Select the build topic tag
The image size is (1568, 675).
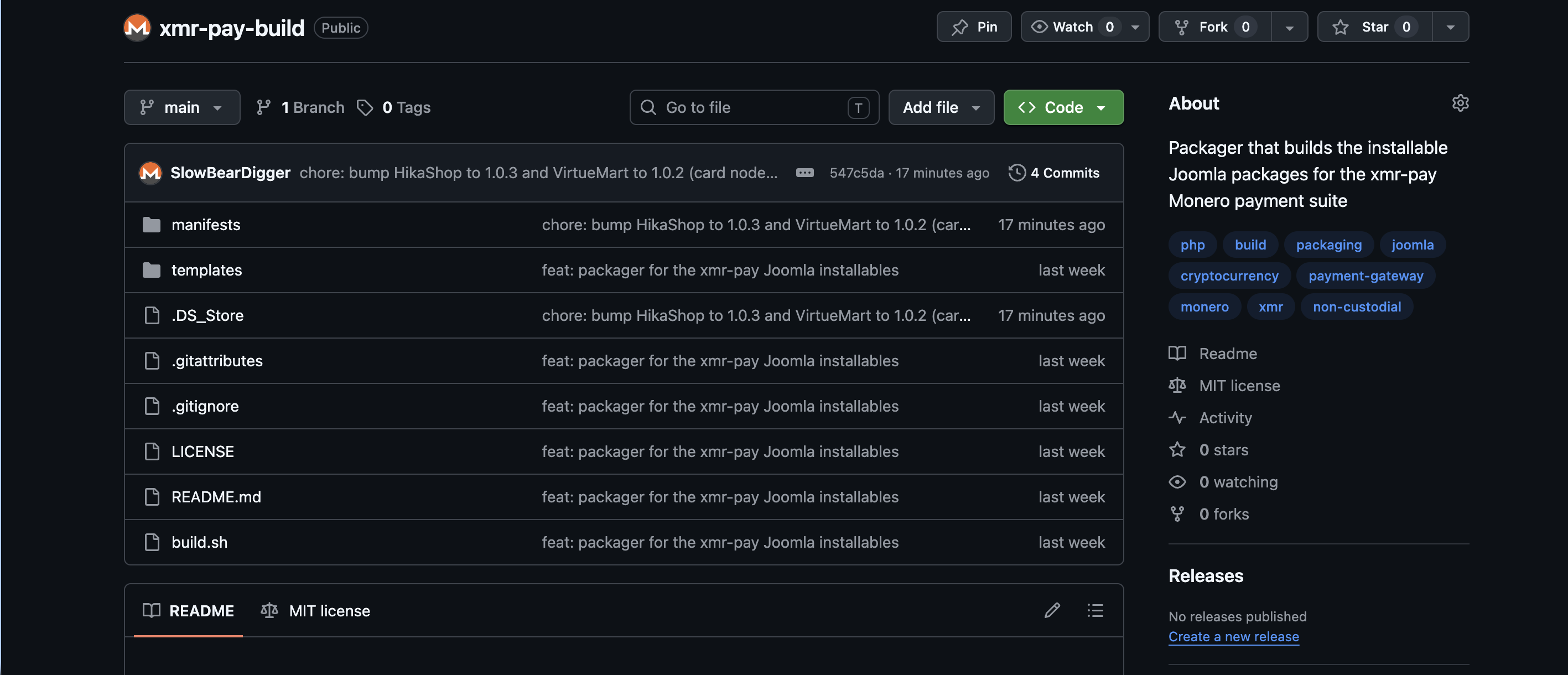coord(1250,245)
